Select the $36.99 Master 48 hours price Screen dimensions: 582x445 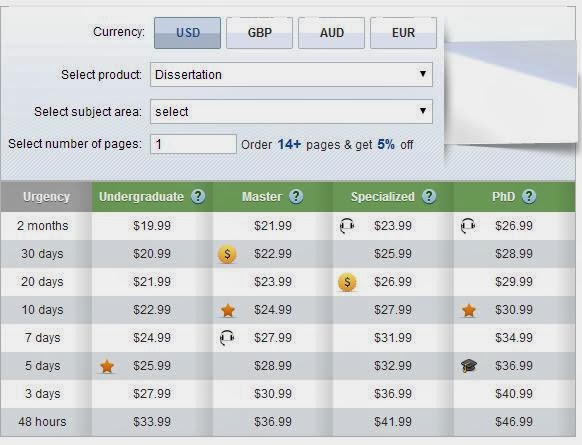(x=273, y=422)
